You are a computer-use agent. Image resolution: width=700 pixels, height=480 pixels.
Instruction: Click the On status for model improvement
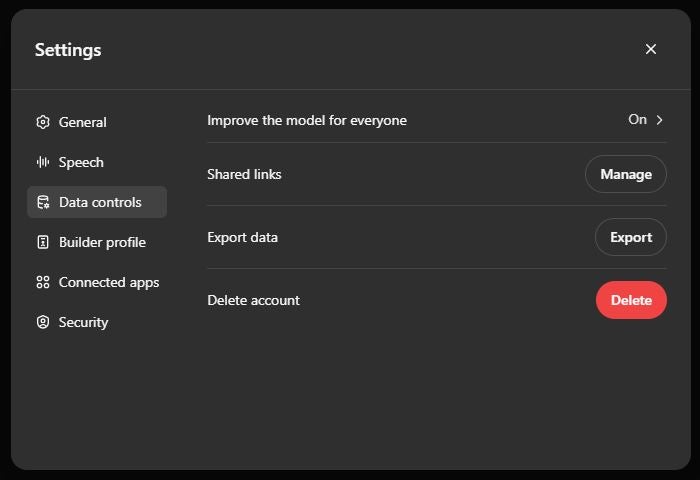tap(638, 120)
